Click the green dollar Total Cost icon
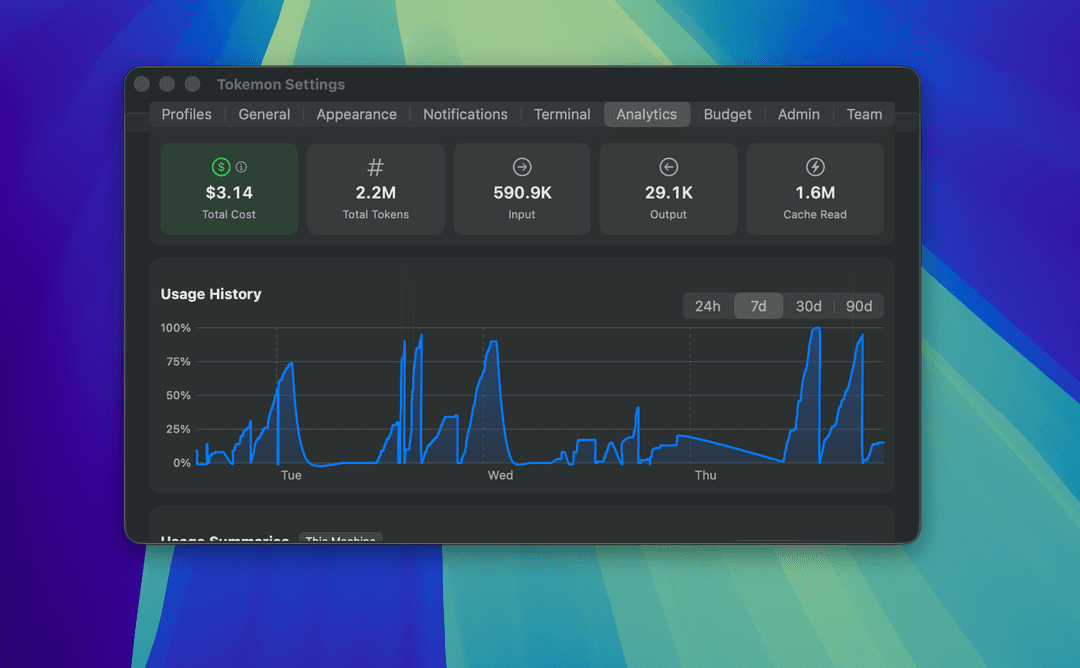The height and width of the screenshot is (668, 1080). pos(219,166)
